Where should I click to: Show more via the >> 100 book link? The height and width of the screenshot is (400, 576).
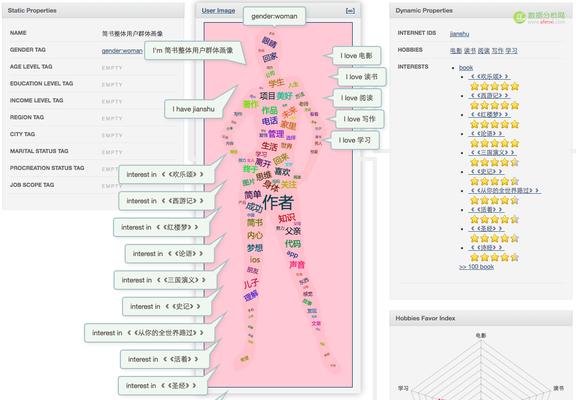pyautogui.click(x=476, y=267)
